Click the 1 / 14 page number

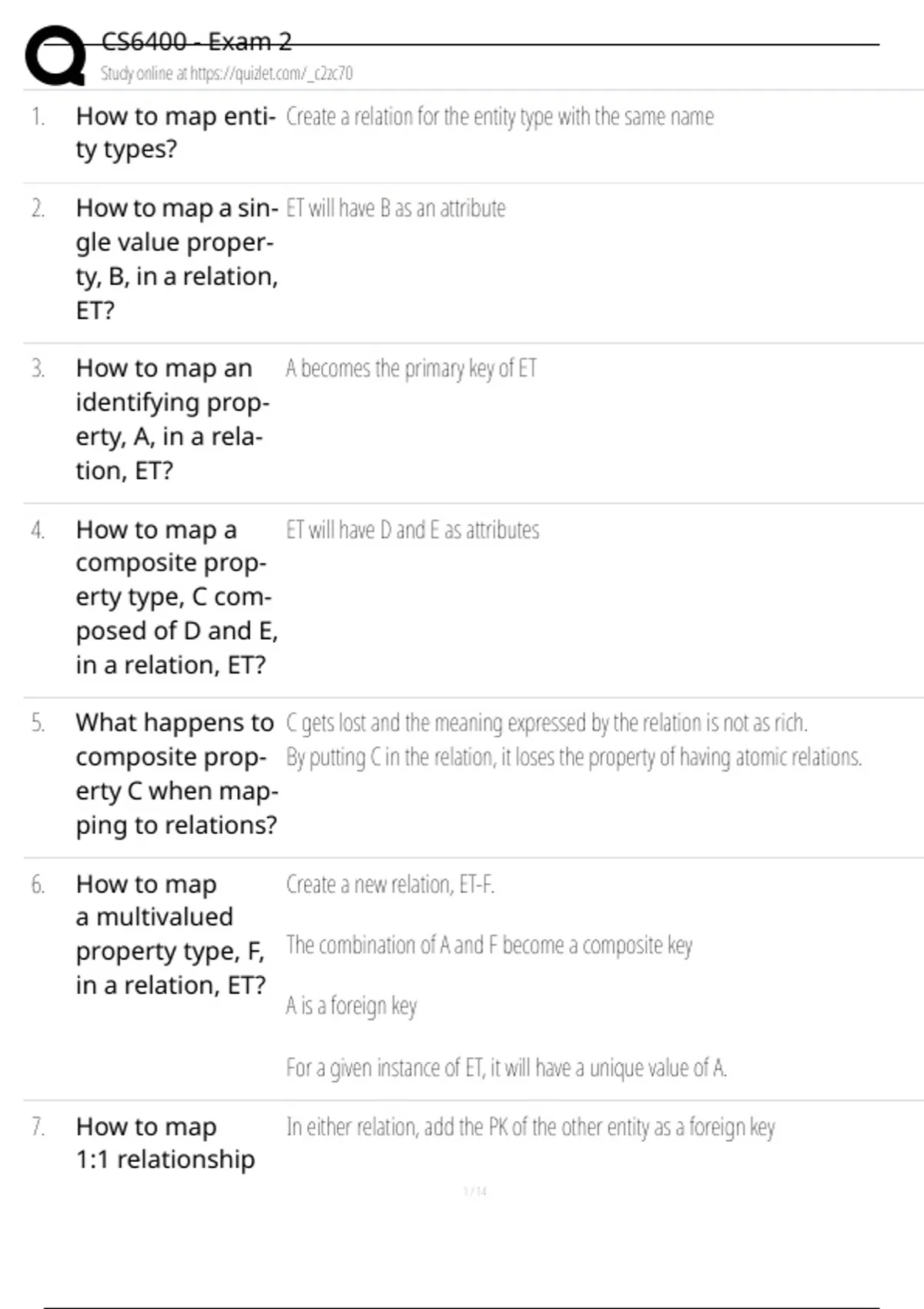click(x=475, y=1191)
